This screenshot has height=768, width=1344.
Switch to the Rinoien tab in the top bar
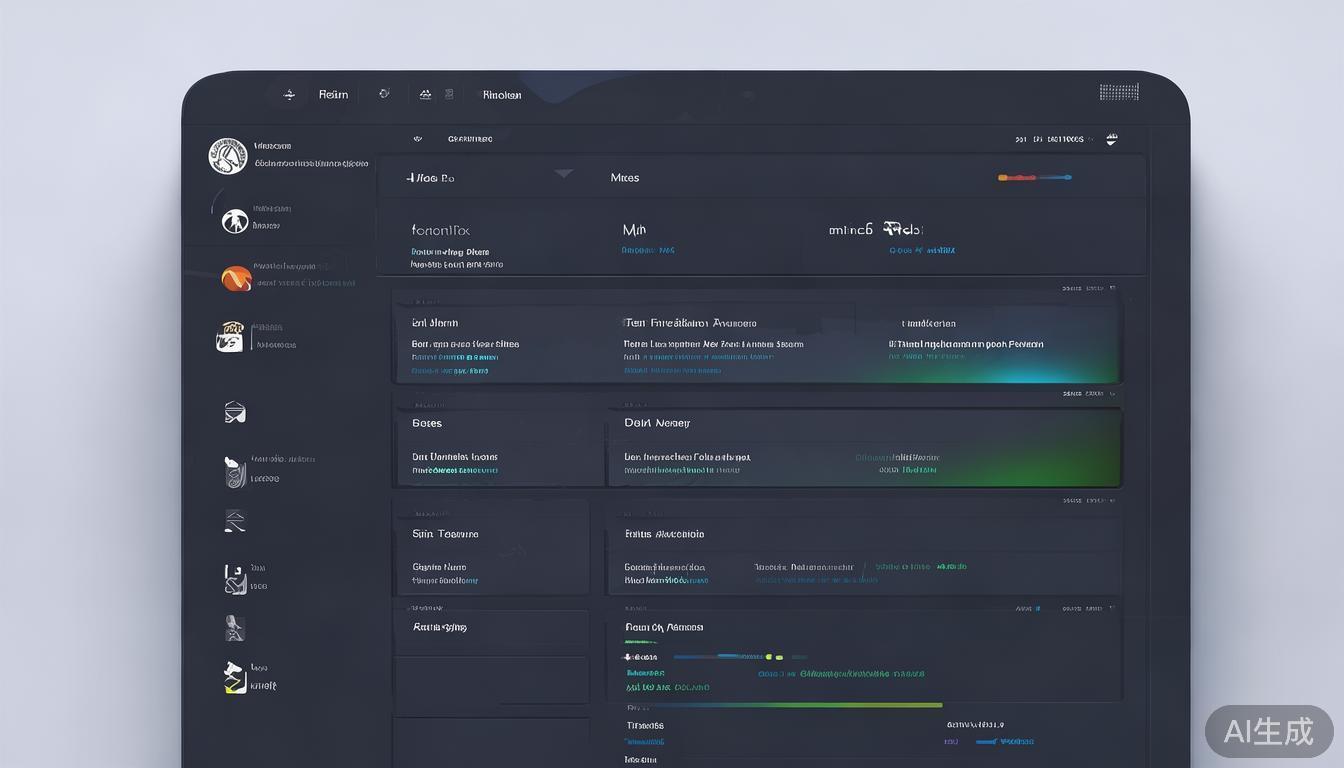502,95
